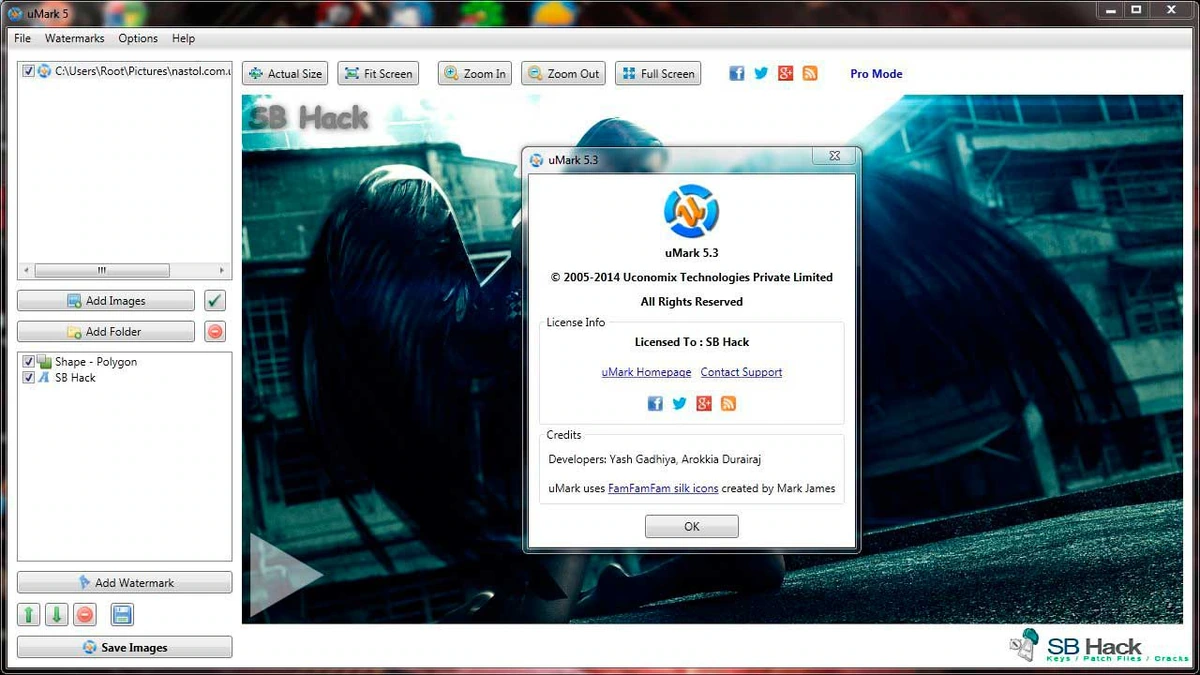The image size is (1200, 675).
Task: Click the uMark 5 title bar icon
Action: click(15, 12)
